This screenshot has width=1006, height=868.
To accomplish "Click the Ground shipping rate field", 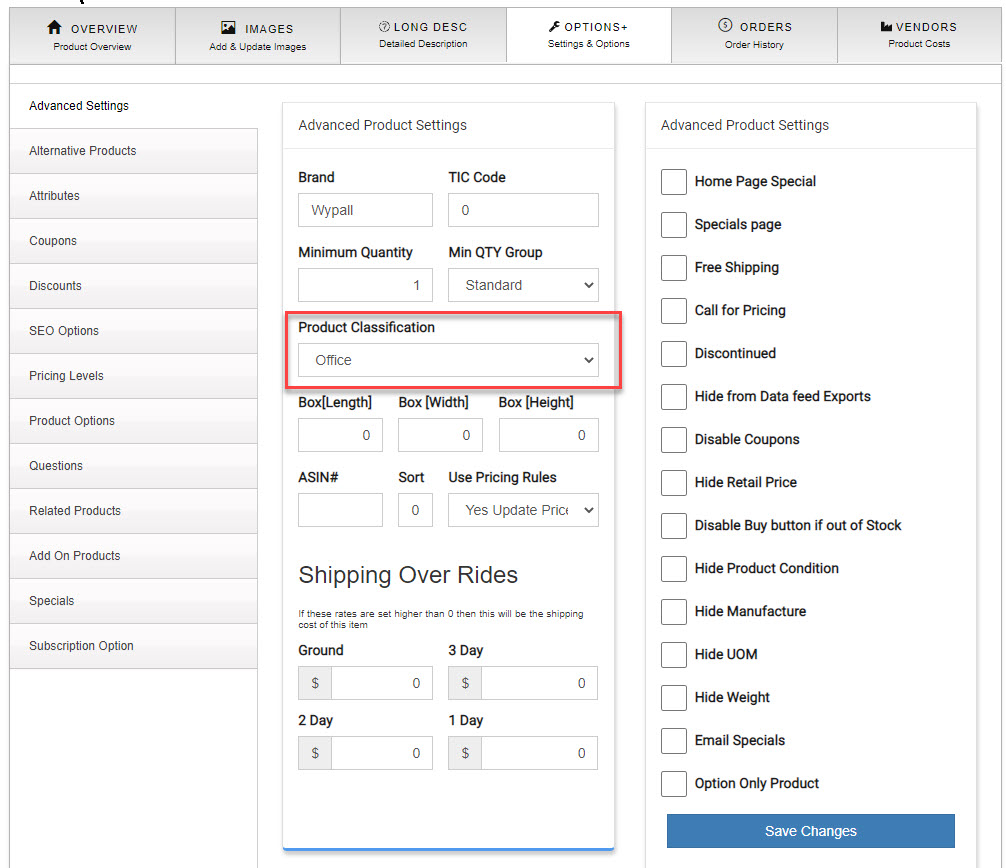I will (381, 684).
